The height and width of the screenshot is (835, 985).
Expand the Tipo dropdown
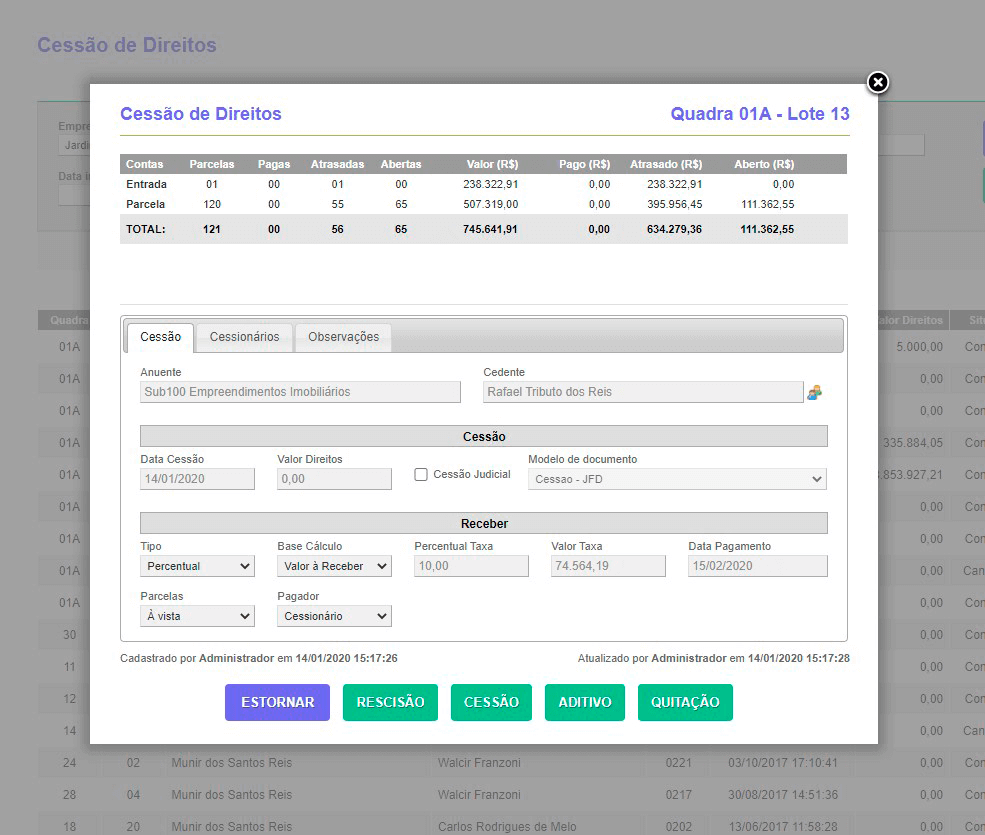pos(197,566)
